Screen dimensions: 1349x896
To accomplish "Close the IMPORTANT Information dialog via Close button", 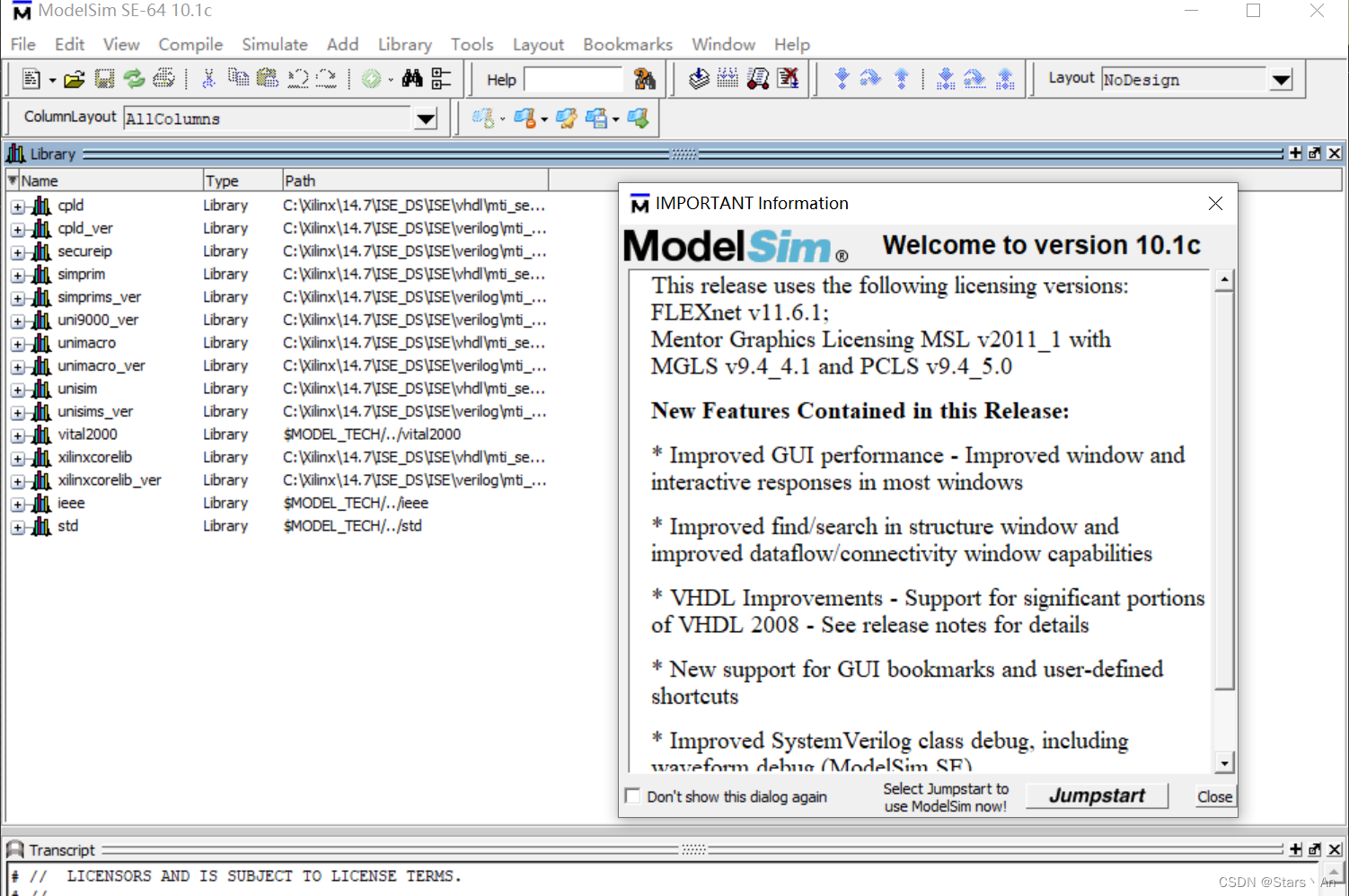I will 1214,795.
